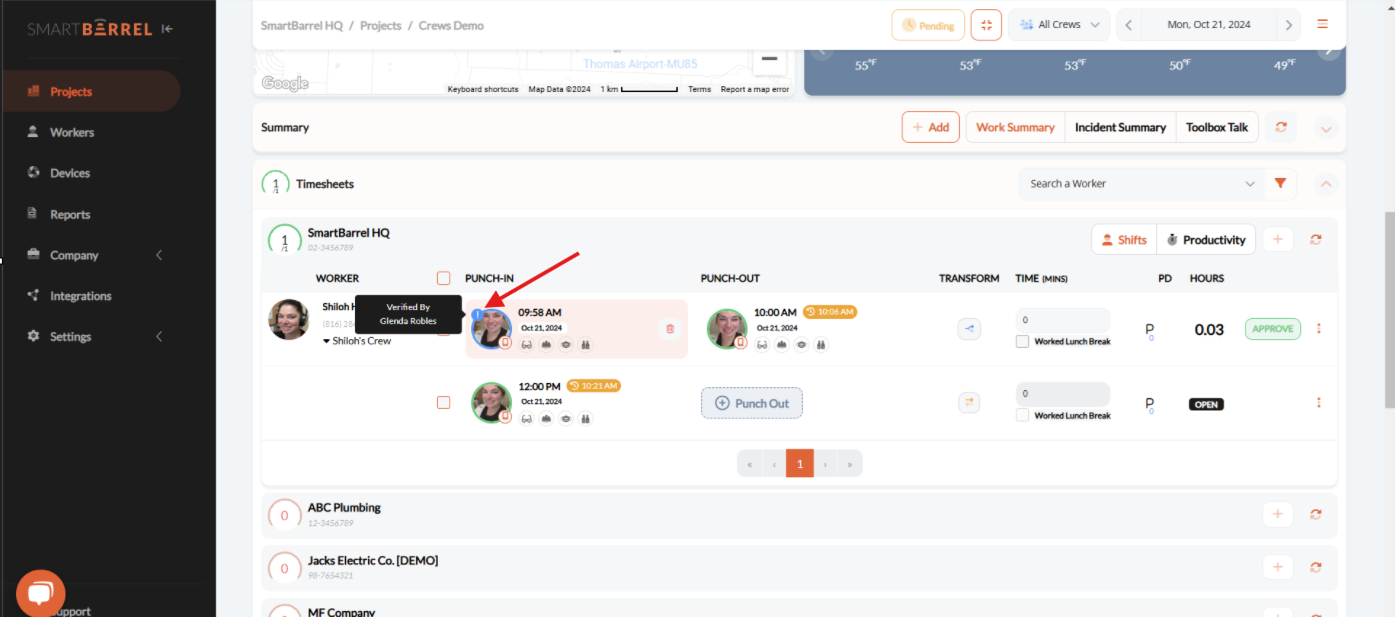Select checkbox for 12:00 PM punch-in row
1395x617 pixels.
tap(443, 403)
